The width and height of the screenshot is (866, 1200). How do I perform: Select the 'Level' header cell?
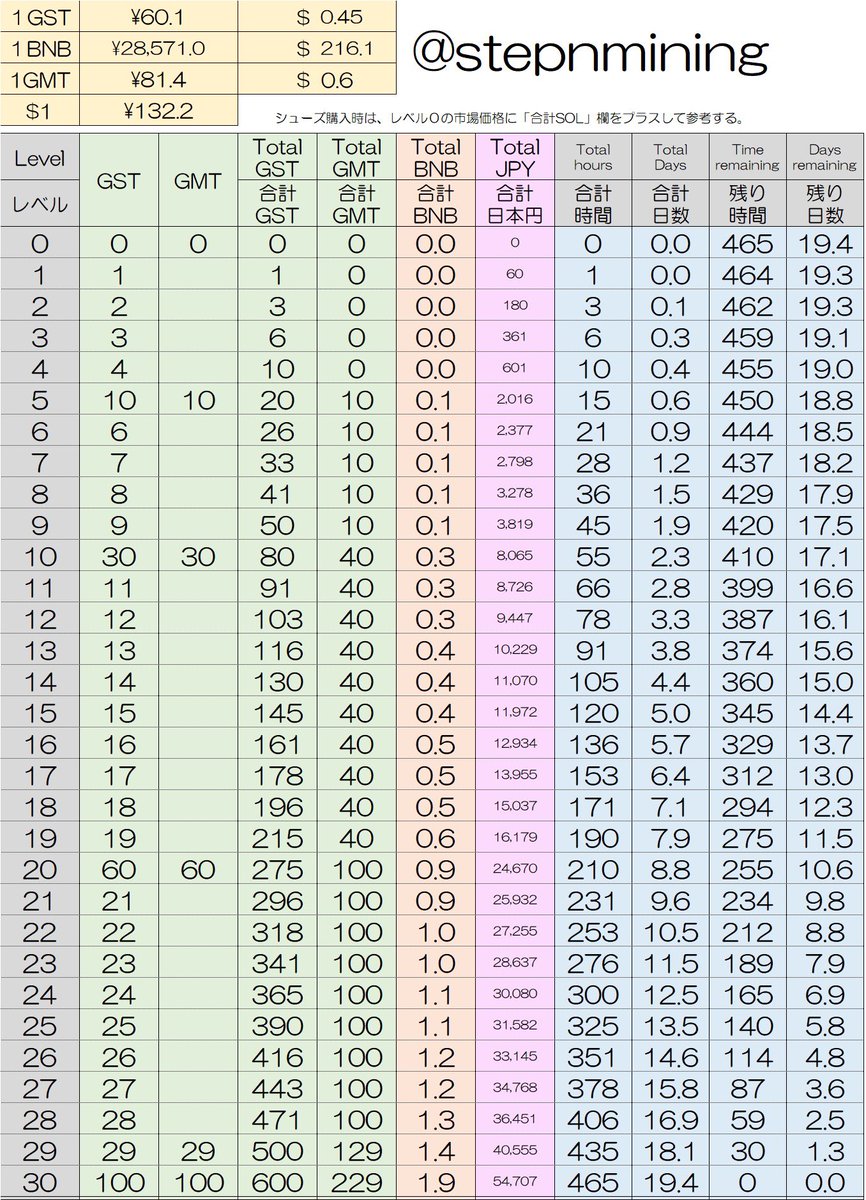(x=40, y=158)
